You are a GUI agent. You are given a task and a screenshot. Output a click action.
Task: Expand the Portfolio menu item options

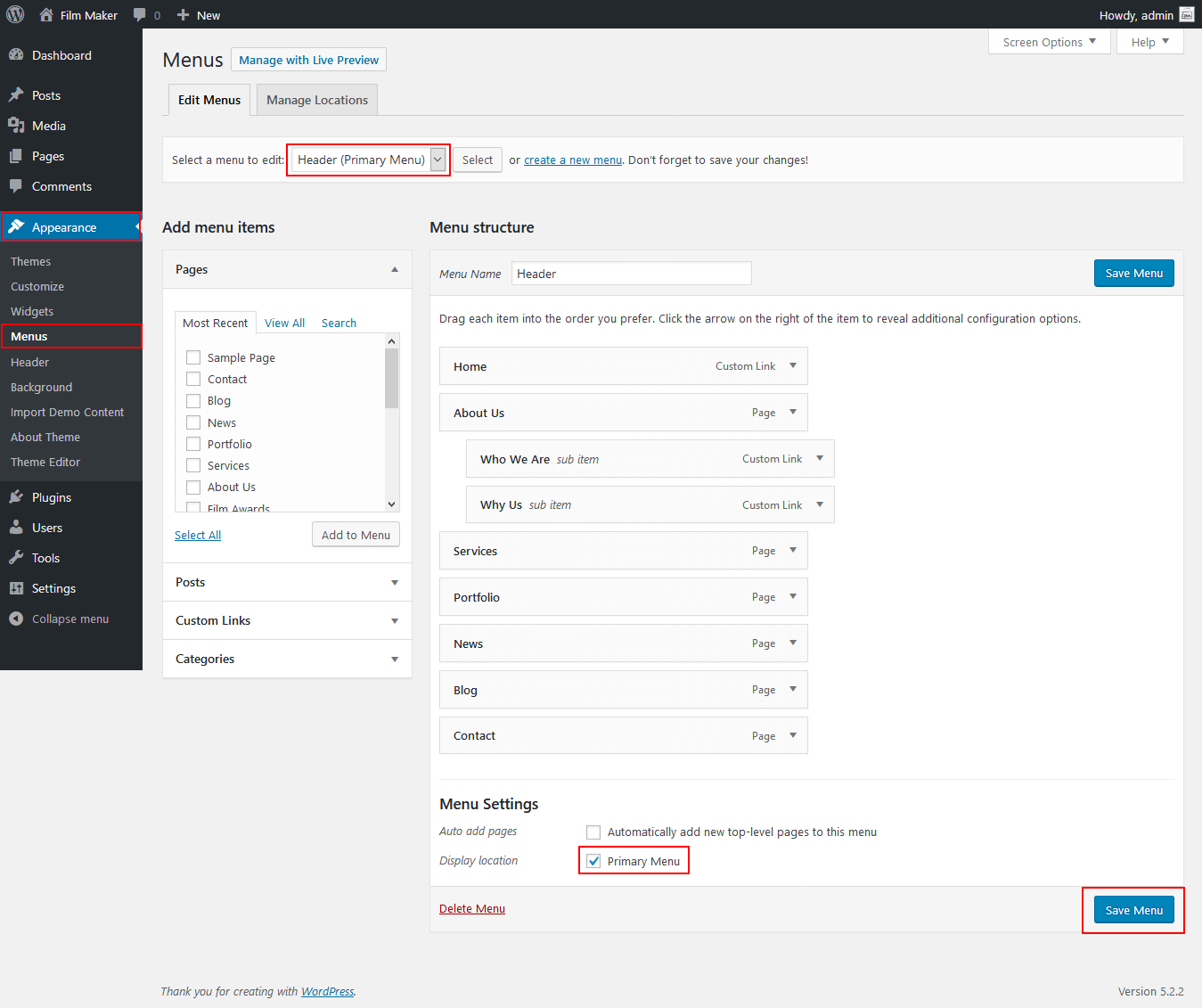793,596
